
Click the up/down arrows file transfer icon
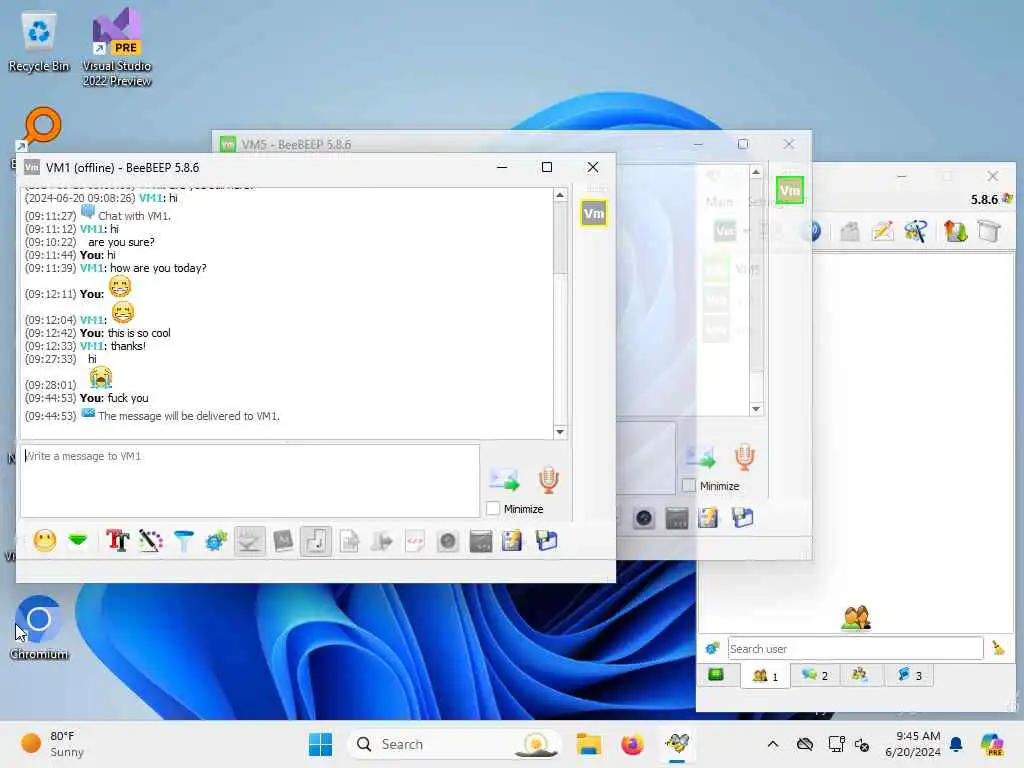pos(955,231)
